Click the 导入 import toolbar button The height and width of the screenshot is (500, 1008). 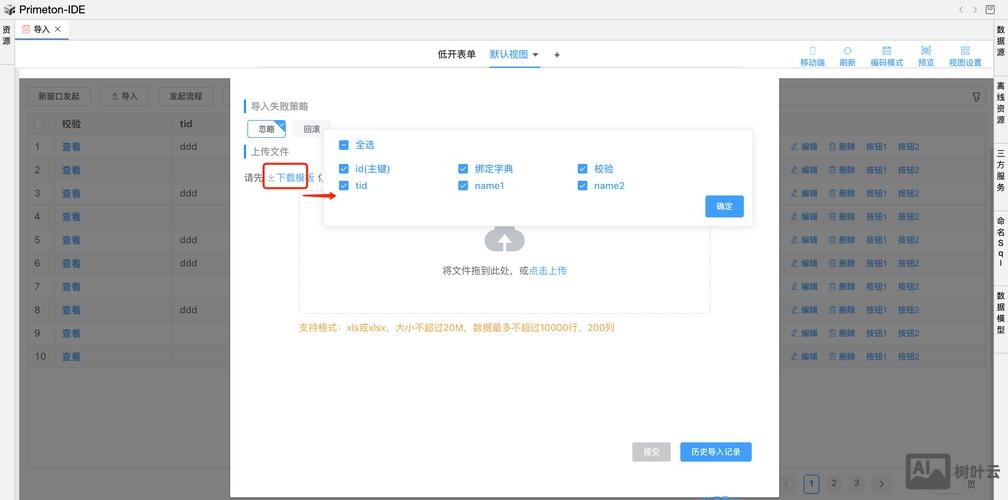pyautogui.click(x=125, y=96)
